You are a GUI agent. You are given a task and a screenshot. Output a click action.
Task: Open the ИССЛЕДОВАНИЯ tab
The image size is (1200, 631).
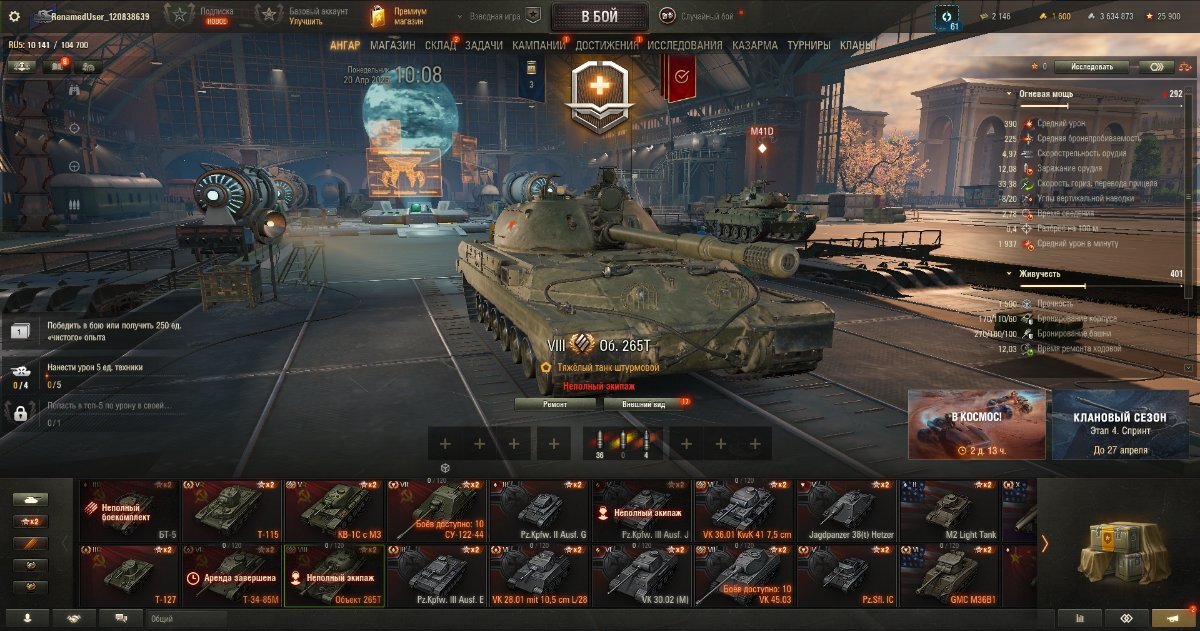[x=684, y=45]
